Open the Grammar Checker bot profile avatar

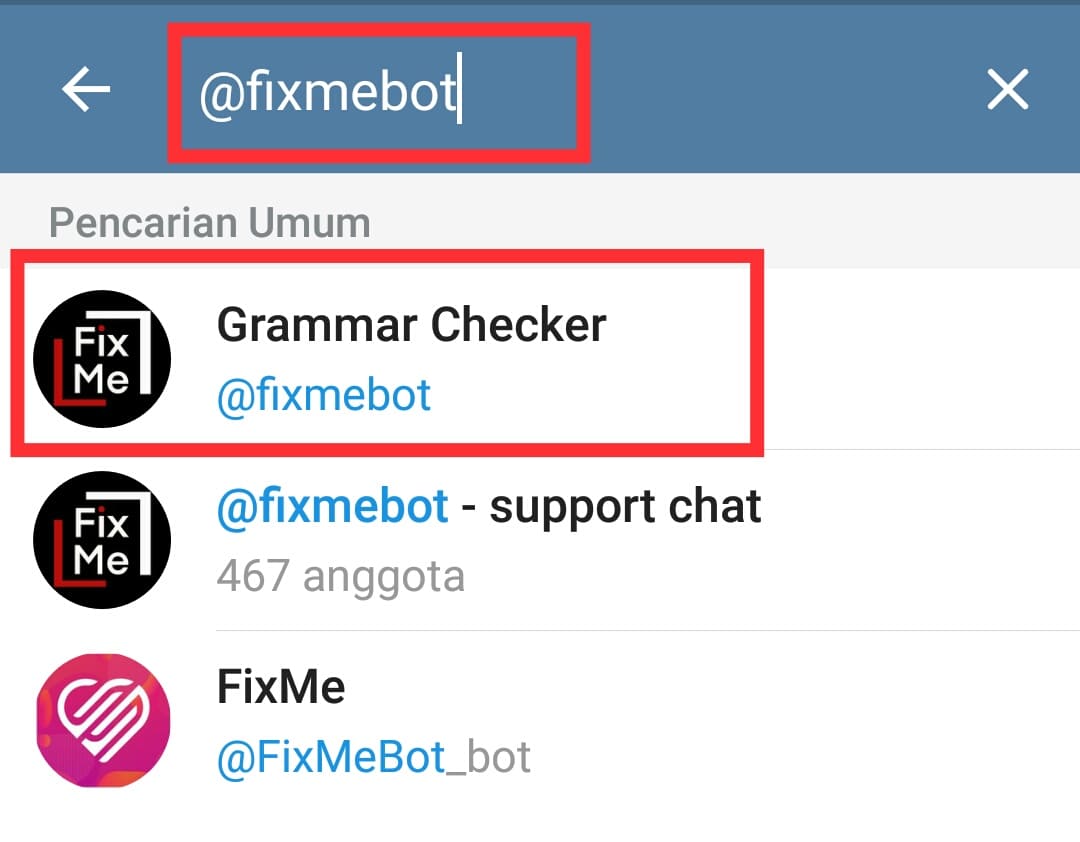coord(101,357)
